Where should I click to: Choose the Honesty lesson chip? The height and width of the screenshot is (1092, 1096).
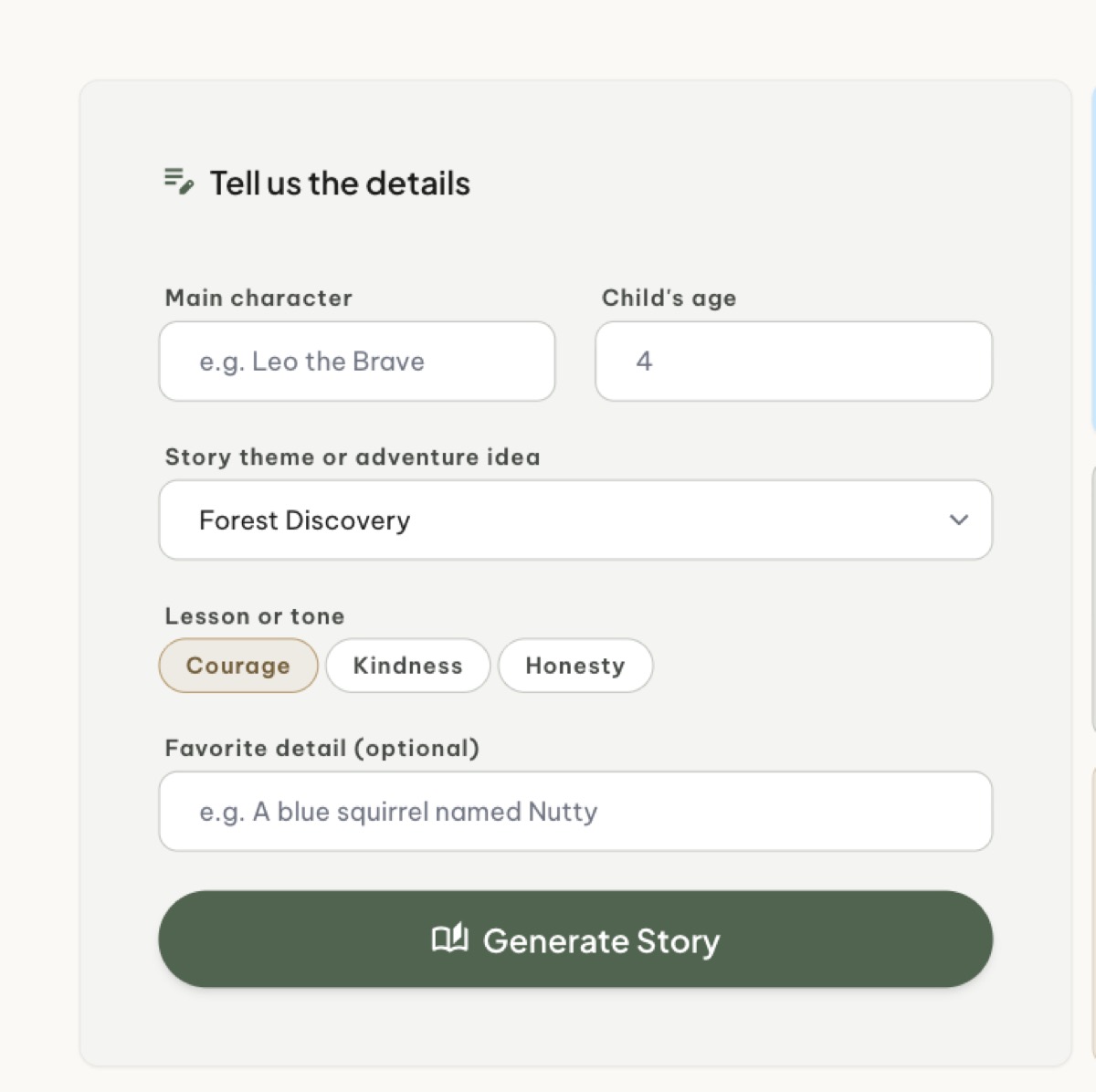point(575,666)
